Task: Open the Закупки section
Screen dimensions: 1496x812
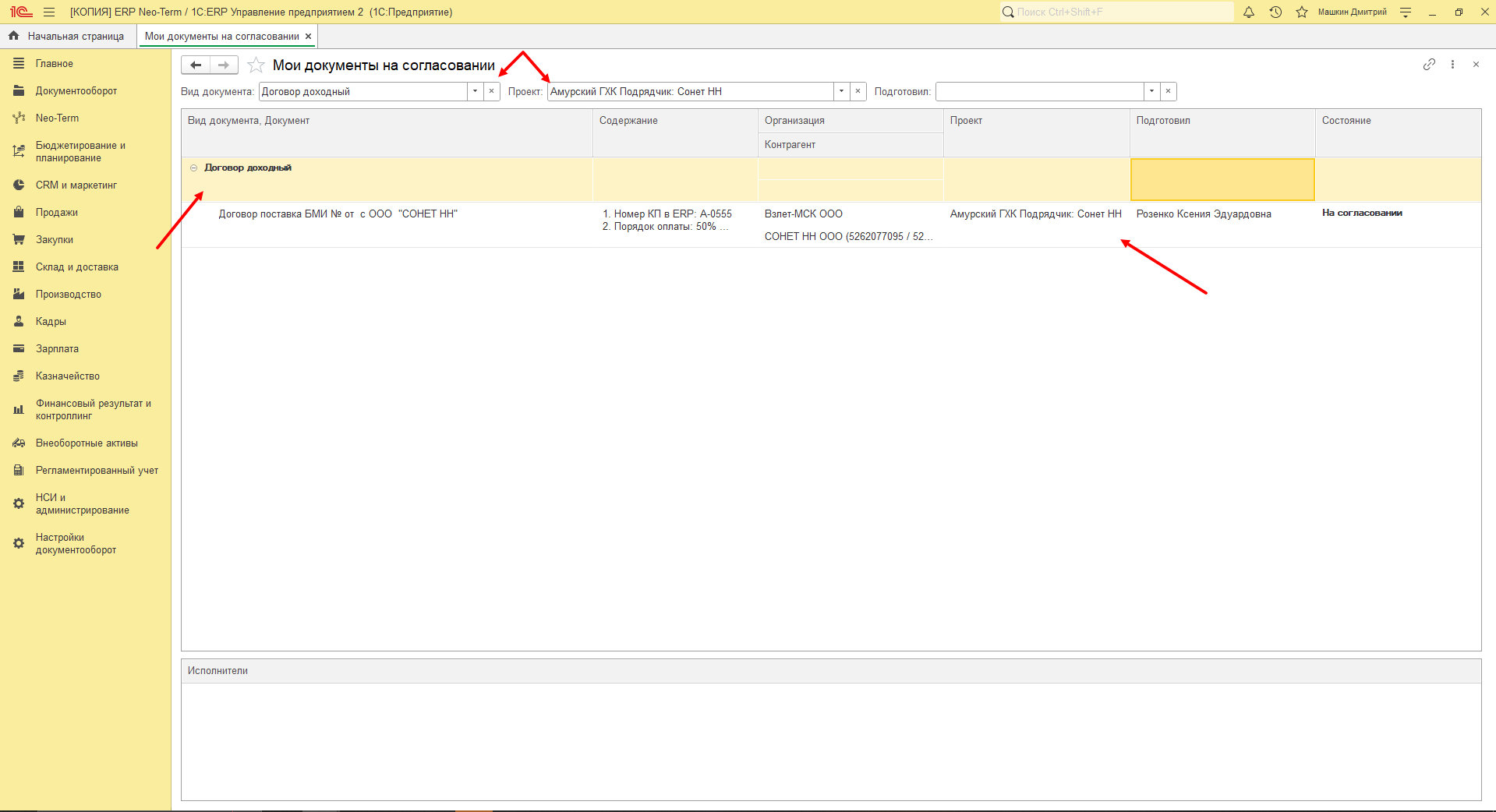Action: [x=86, y=240]
